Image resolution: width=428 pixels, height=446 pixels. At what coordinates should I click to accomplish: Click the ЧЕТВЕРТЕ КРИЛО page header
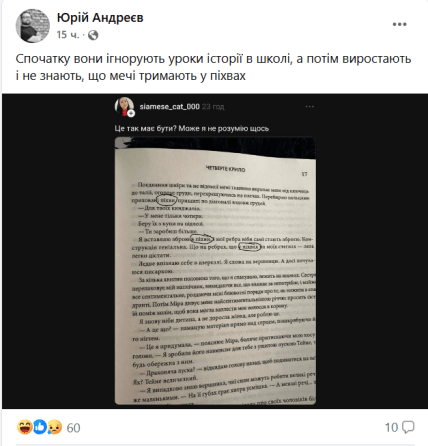click(225, 169)
